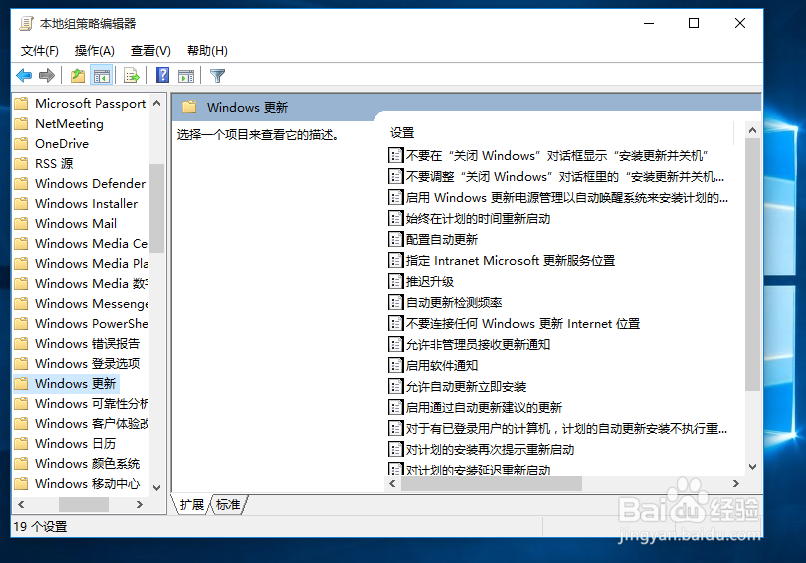Select the 自动更新检测频率 setting

(454, 302)
